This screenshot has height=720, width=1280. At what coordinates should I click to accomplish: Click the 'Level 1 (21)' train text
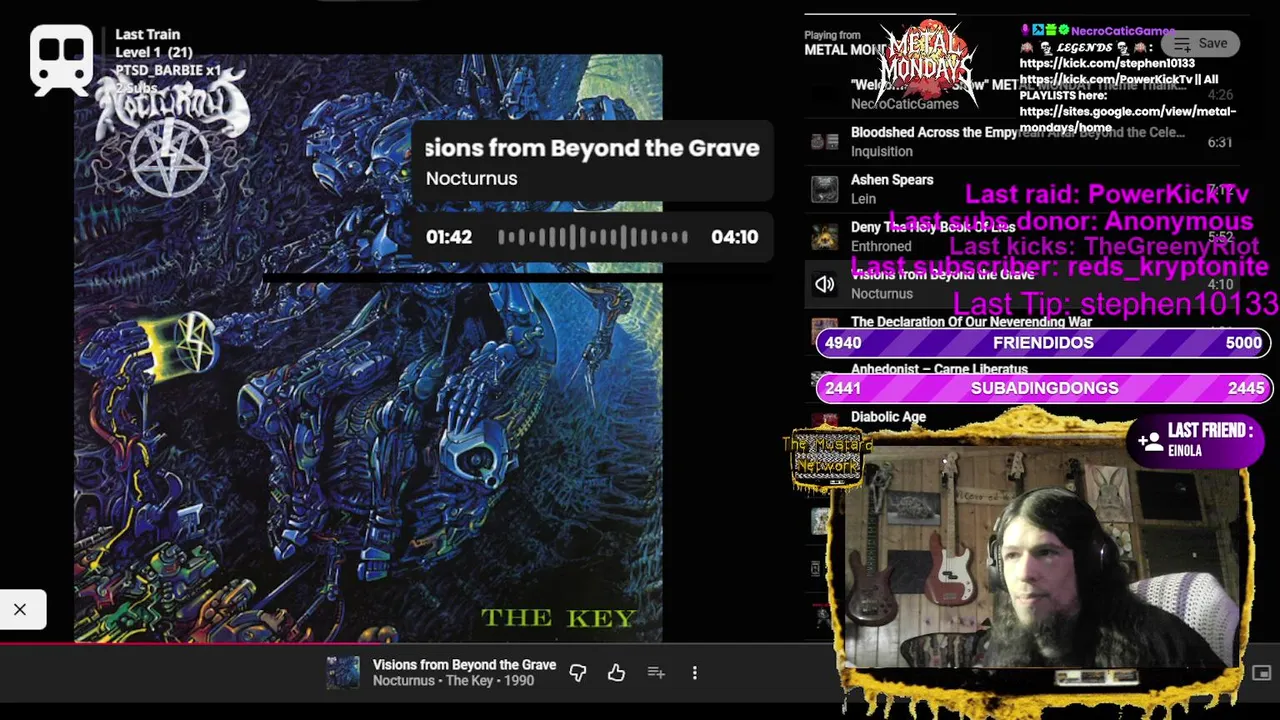point(153,52)
